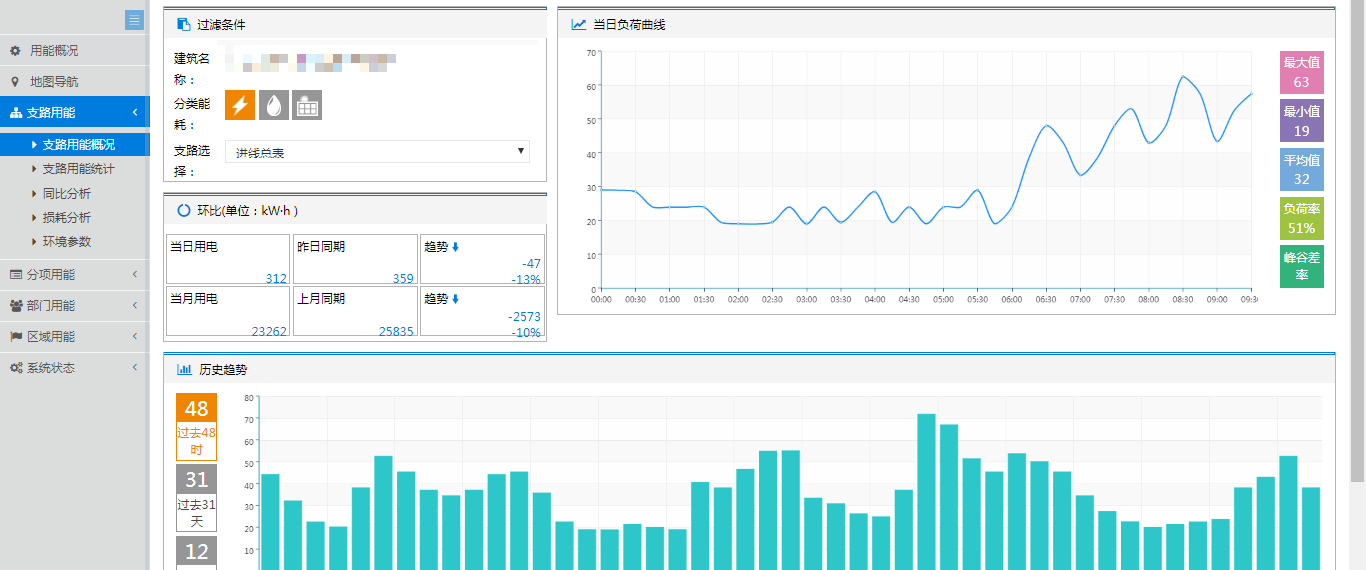
Task: Select the 支路用能概况 submenu item
Action: coord(75,145)
